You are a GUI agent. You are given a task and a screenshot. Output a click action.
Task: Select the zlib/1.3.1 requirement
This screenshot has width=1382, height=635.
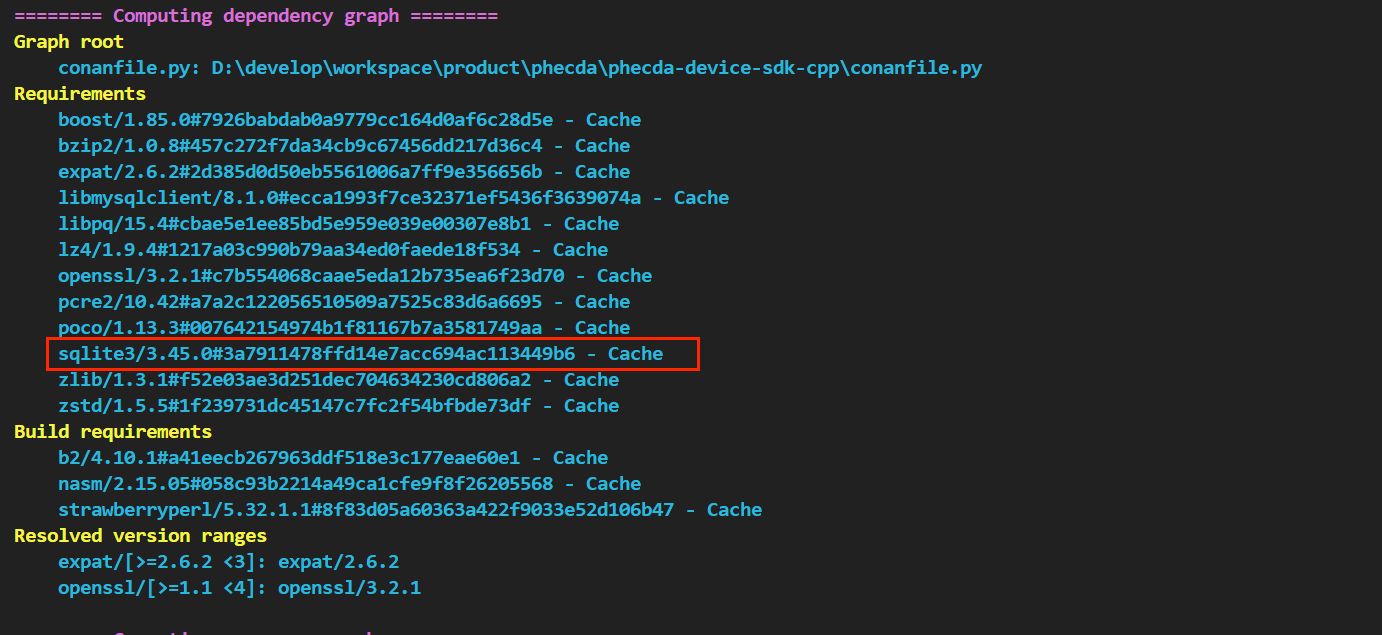338,380
